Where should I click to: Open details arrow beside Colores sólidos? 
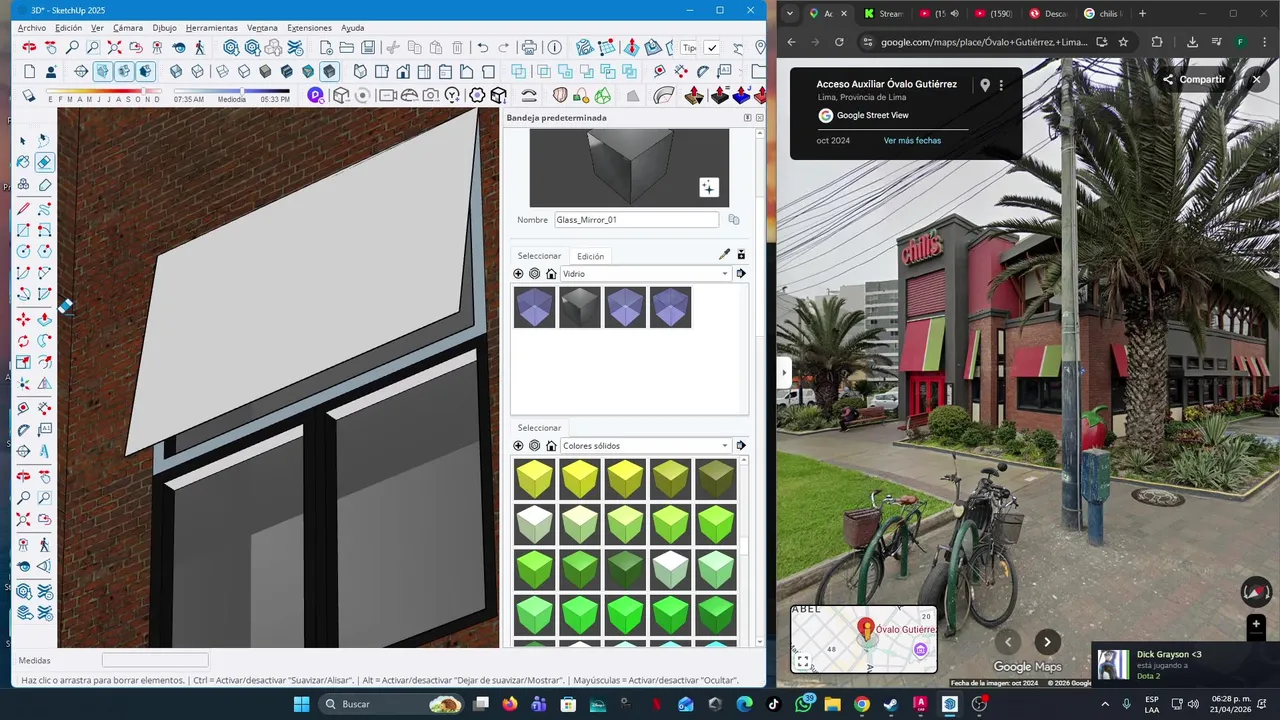[741, 446]
